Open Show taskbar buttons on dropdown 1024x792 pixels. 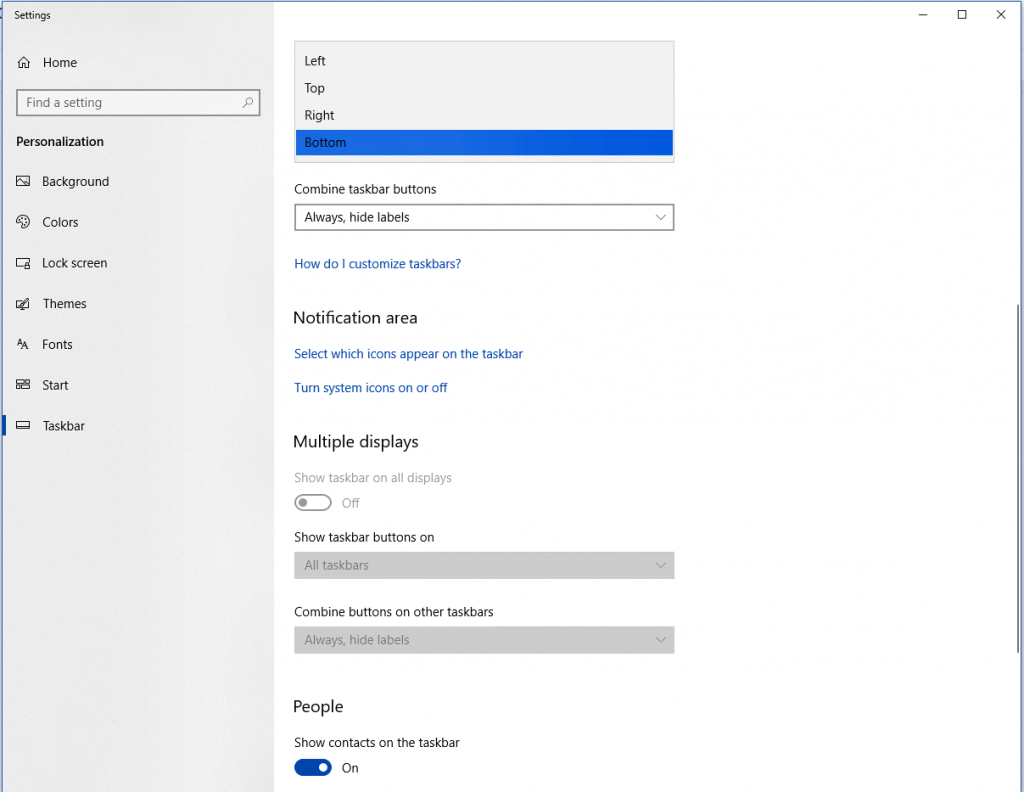tap(484, 565)
